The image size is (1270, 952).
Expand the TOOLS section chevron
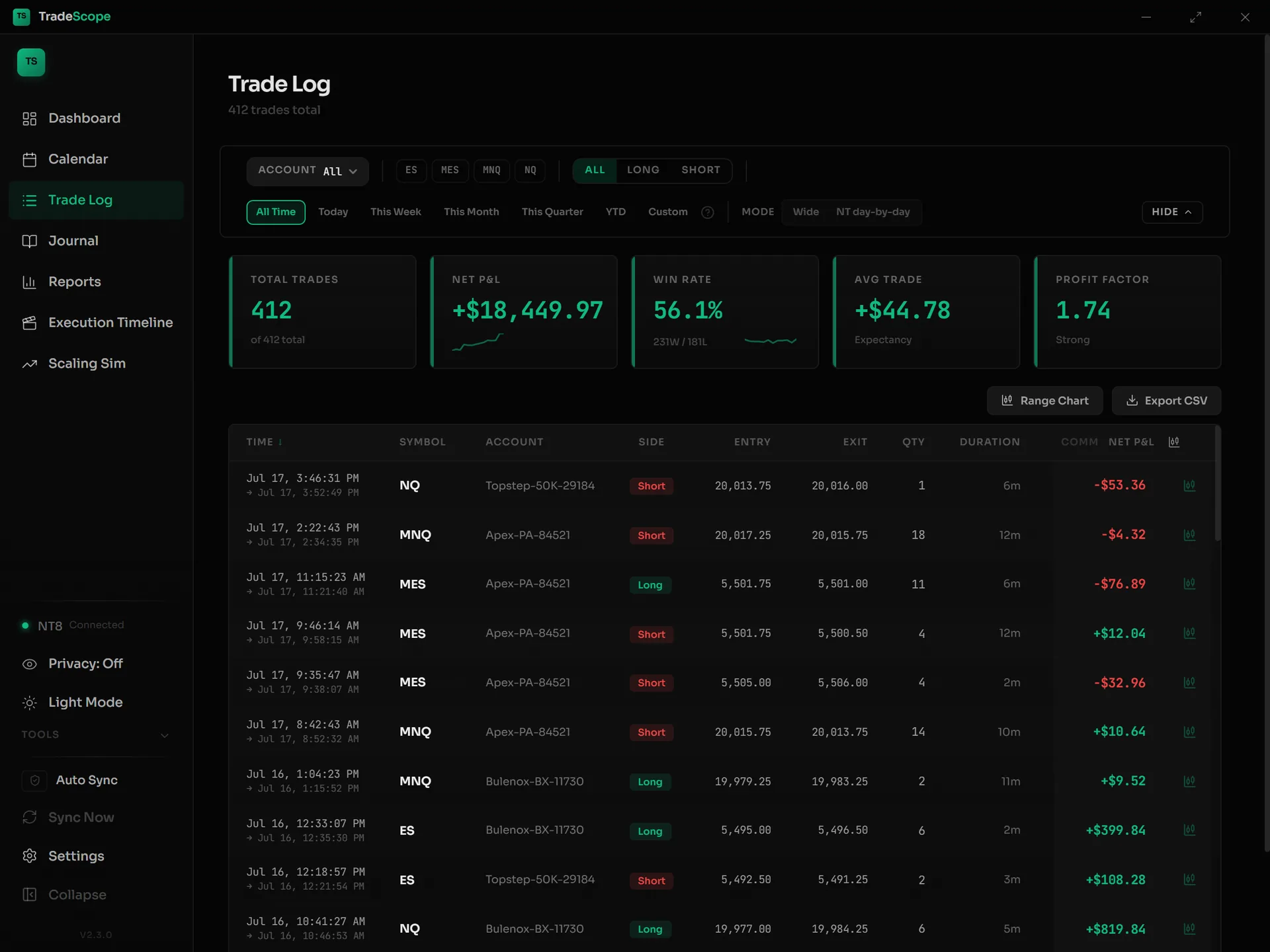(x=165, y=735)
